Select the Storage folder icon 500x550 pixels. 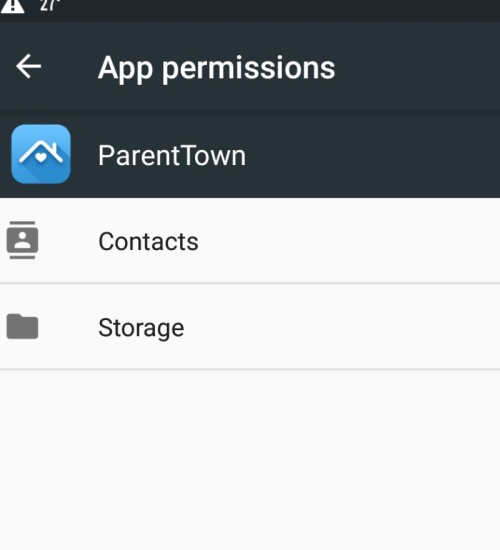22,326
